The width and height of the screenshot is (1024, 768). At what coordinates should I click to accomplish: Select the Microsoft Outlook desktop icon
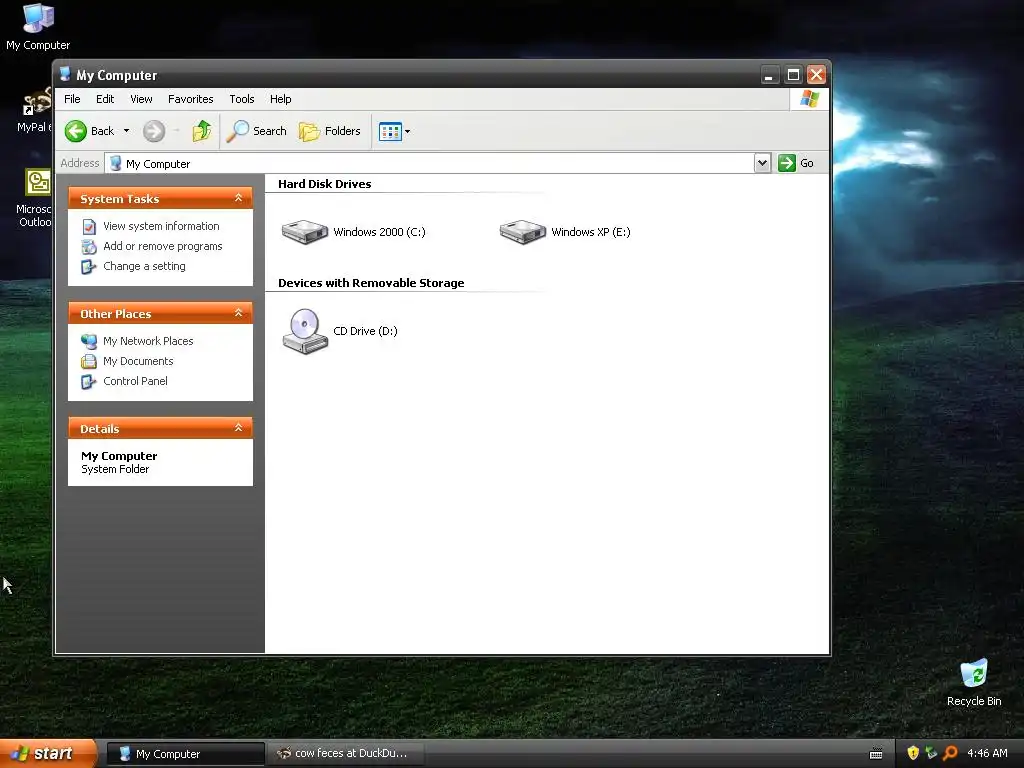click(34, 198)
